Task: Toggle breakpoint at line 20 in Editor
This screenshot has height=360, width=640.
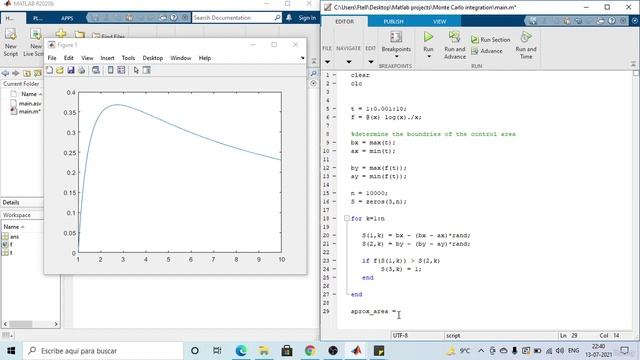Action: (x=334, y=235)
